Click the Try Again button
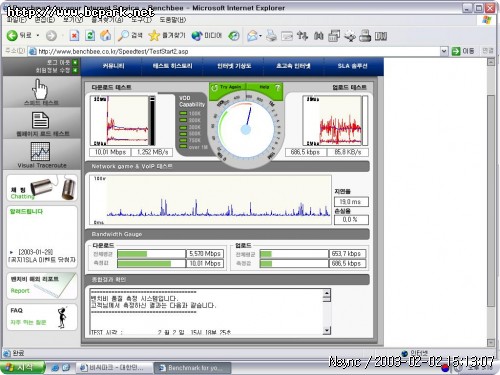This screenshot has width=500, height=375. click(x=227, y=87)
